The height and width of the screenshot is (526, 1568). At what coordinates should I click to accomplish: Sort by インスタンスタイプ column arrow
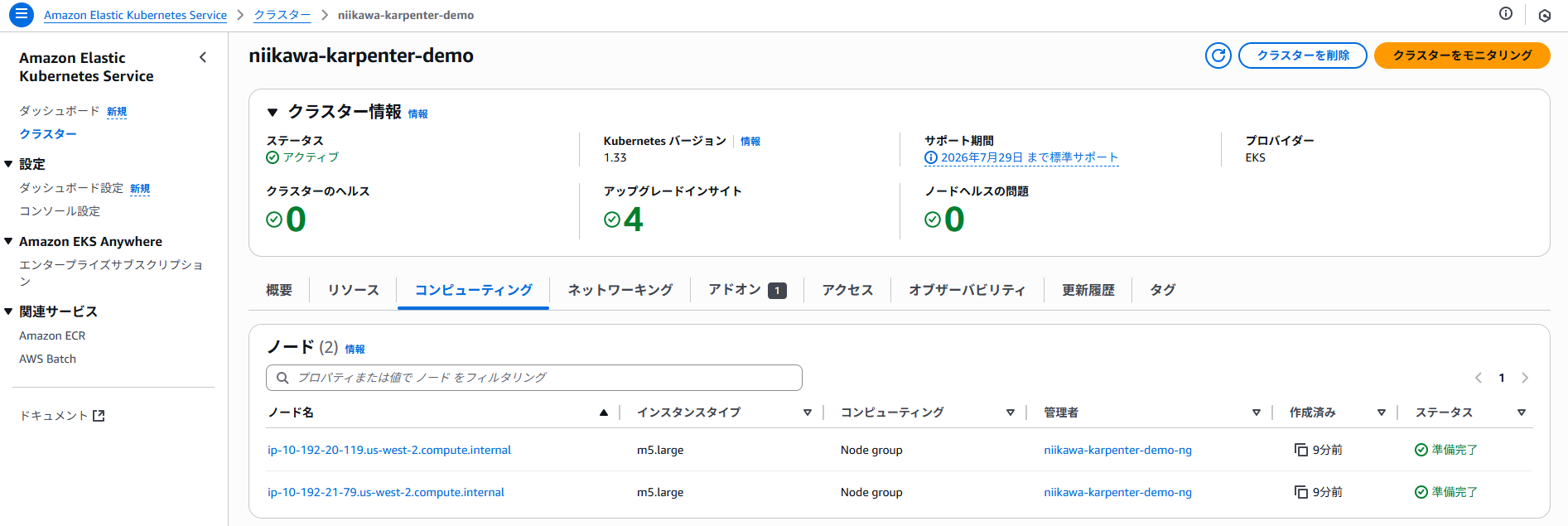tap(808, 413)
